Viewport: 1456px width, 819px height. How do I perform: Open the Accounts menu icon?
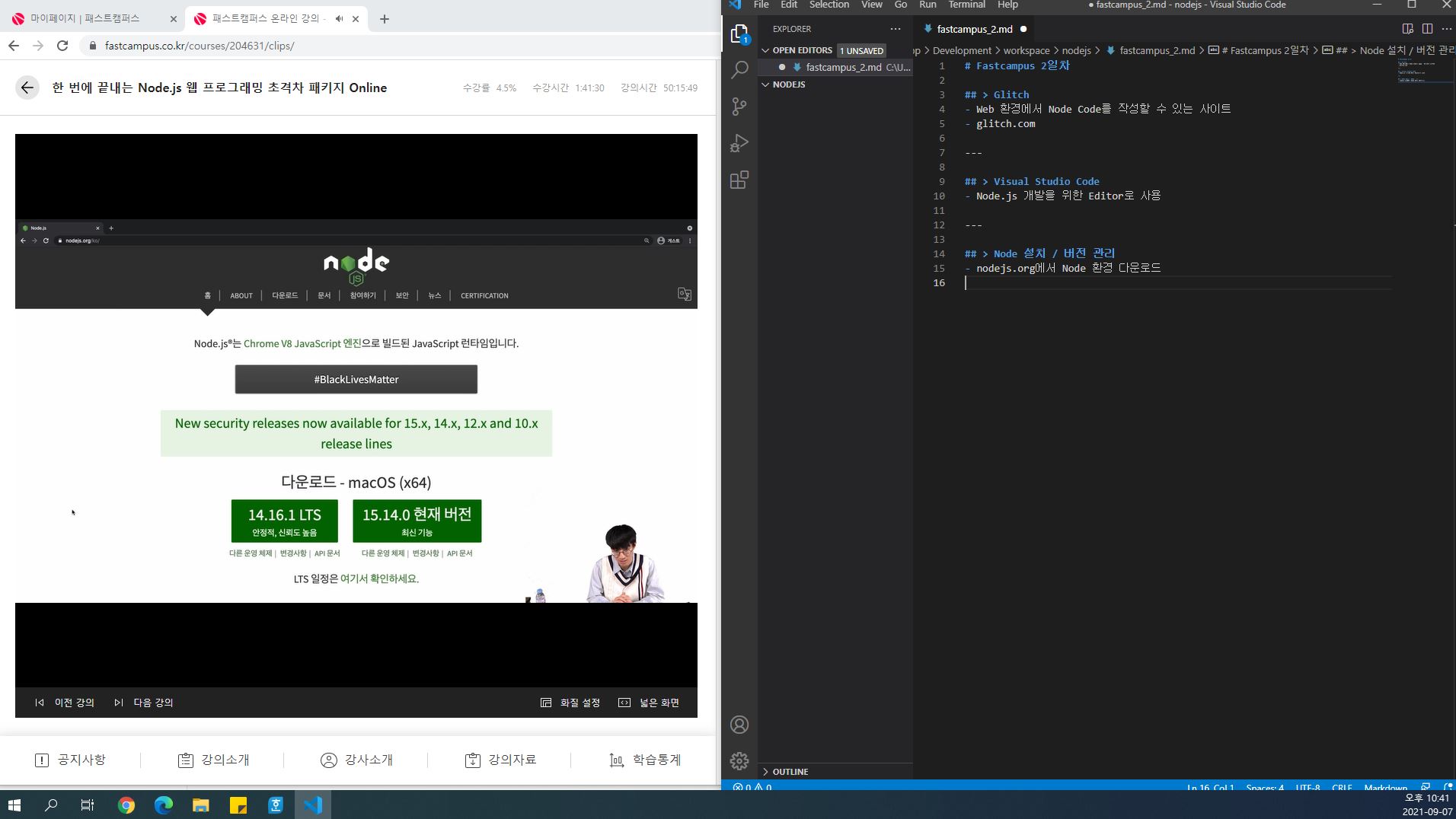739,725
